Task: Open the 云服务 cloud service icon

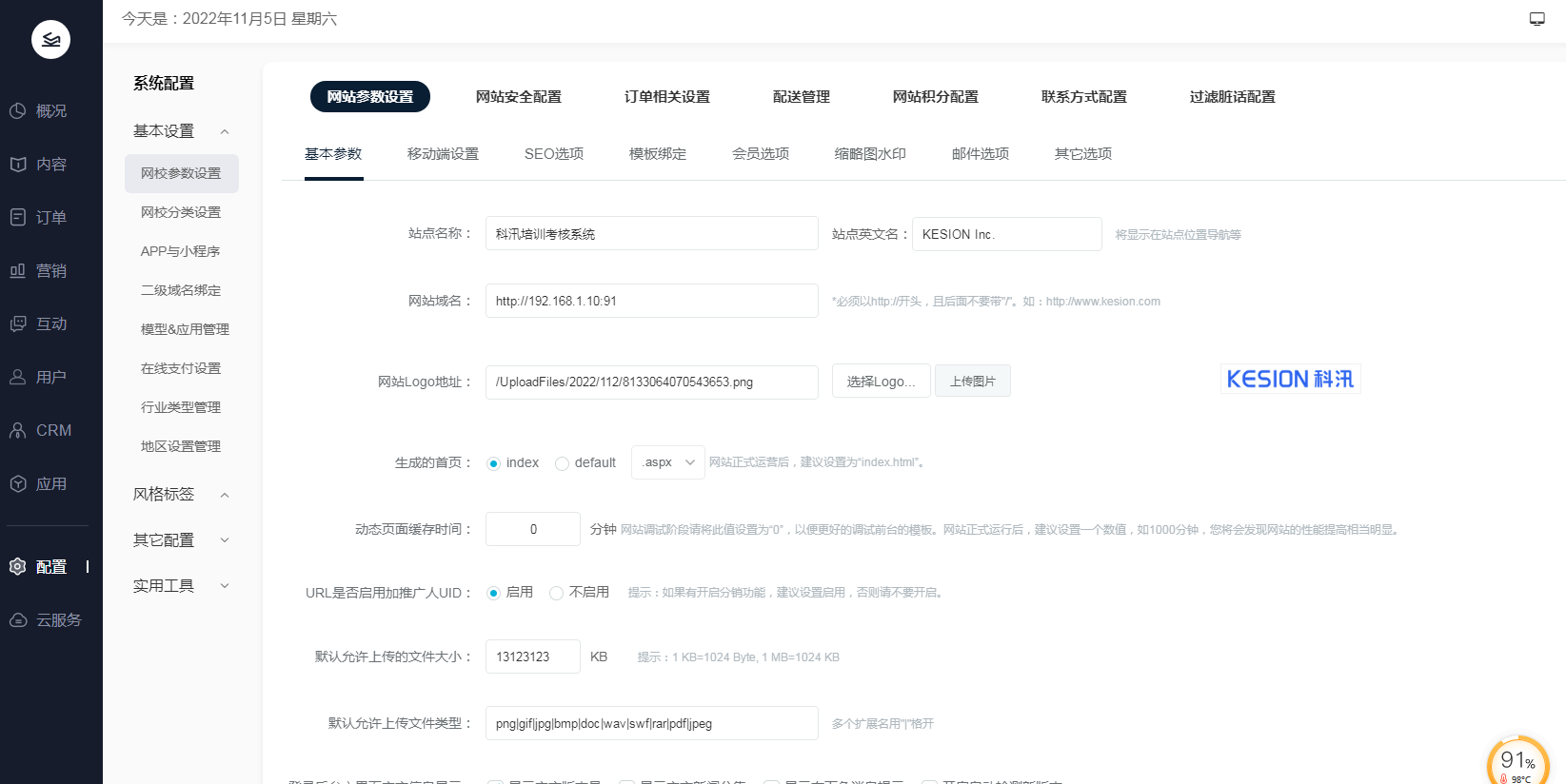Action: pyautogui.click(x=18, y=620)
